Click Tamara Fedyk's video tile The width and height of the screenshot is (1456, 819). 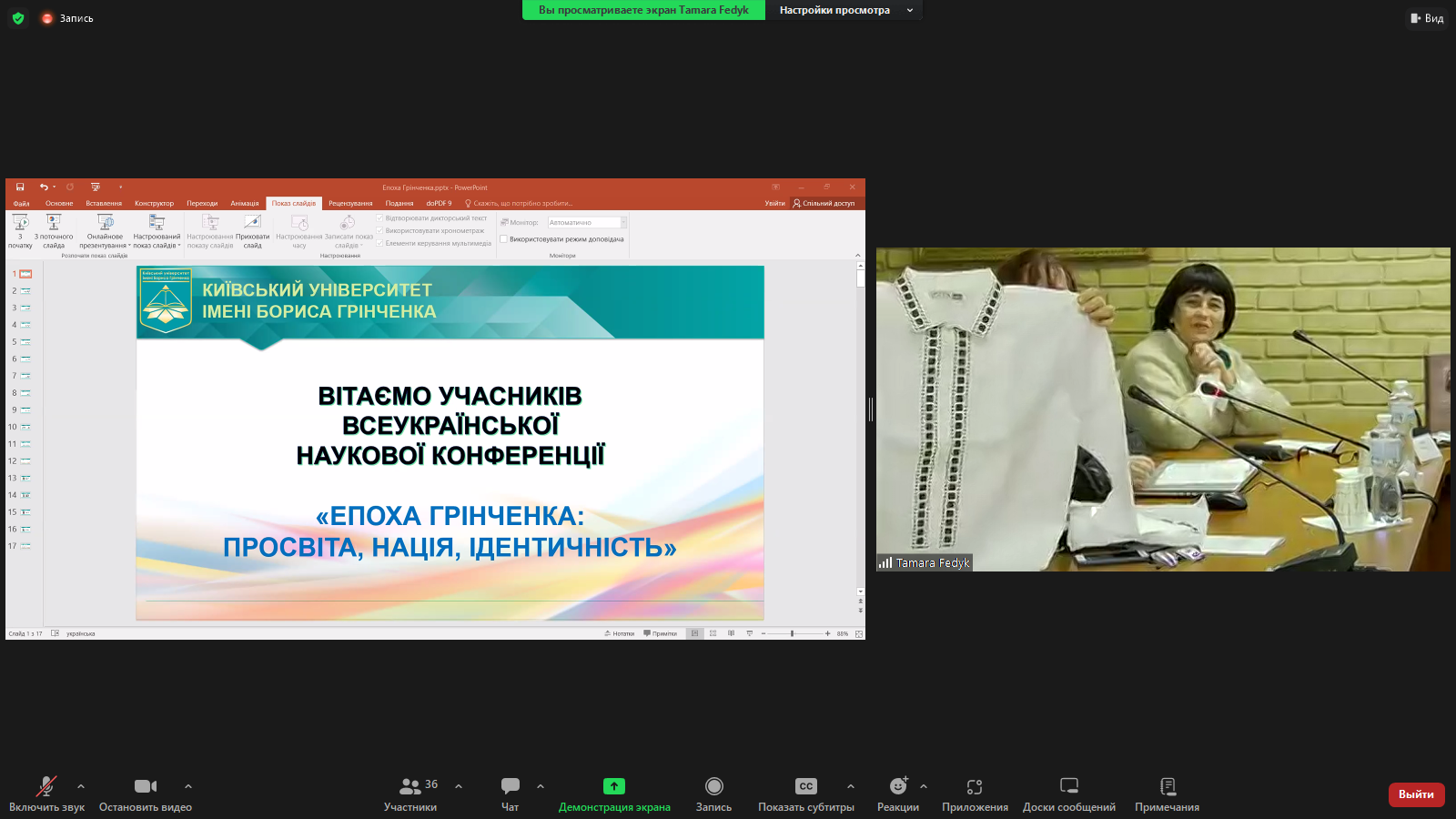[x=1163, y=409]
